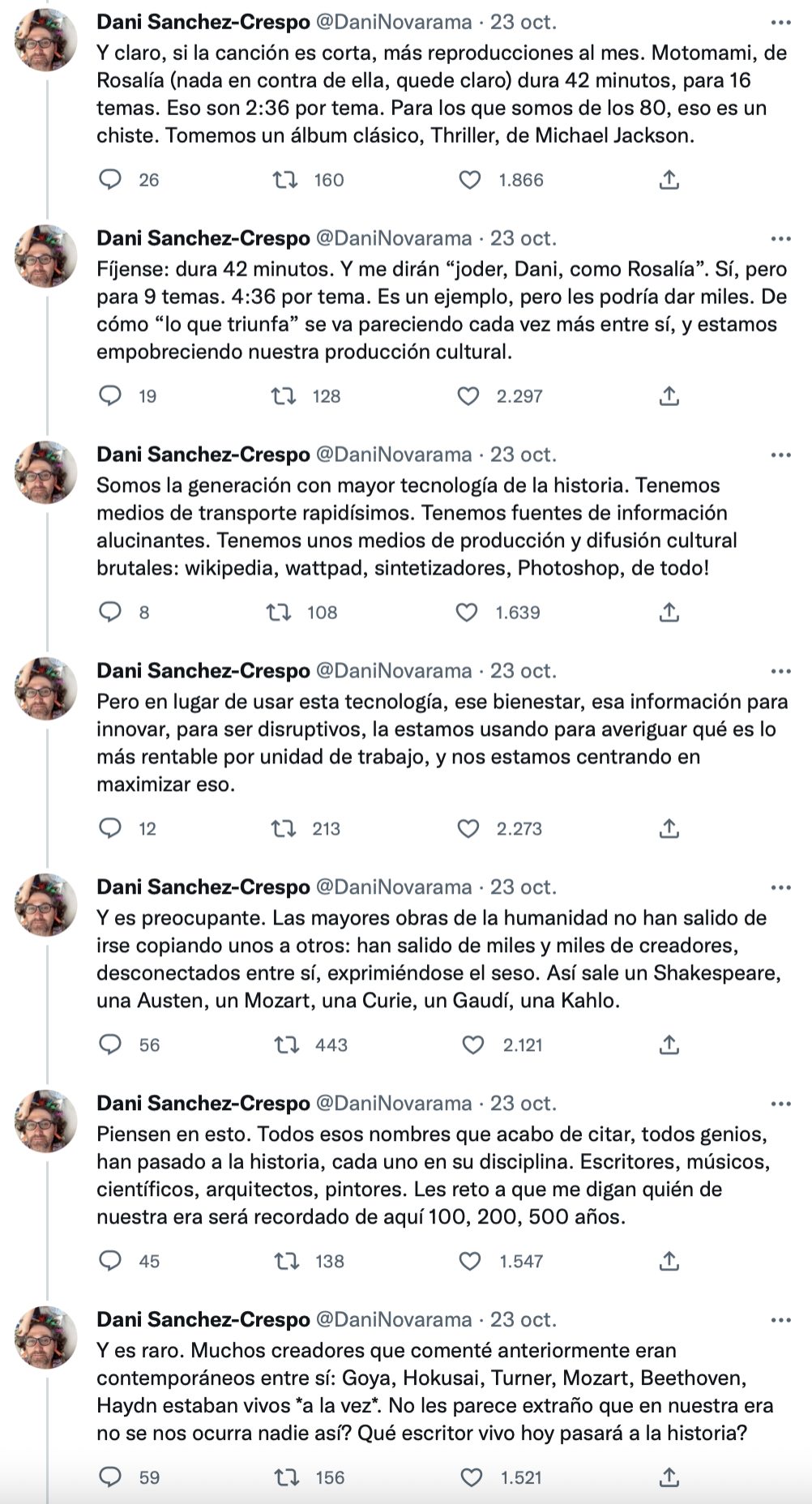Viewport: 812px width, 1504px height.
Task: Open the Dani Sanchez-Crespo name on the 'Fíjense' tweet
Action: click(x=203, y=238)
